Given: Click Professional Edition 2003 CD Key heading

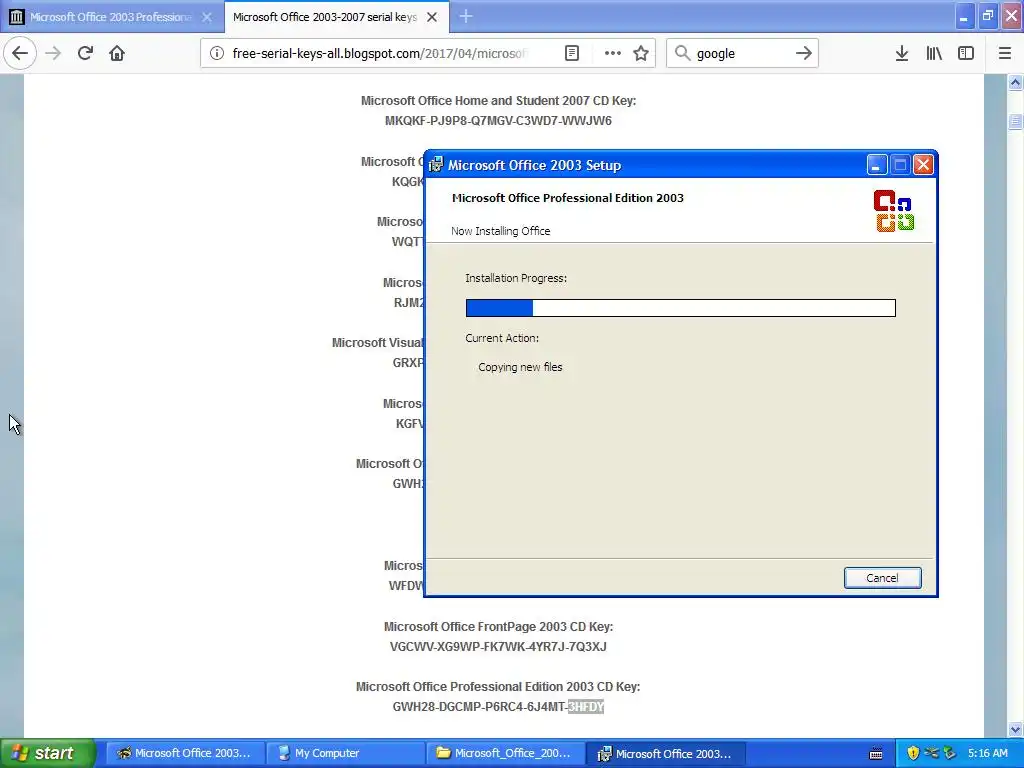Looking at the screenshot, I should tap(498, 686).
